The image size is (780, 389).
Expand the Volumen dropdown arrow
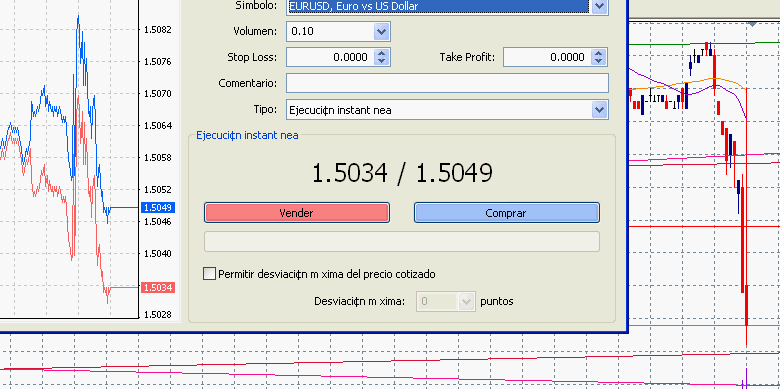click(x=381, y=31)
